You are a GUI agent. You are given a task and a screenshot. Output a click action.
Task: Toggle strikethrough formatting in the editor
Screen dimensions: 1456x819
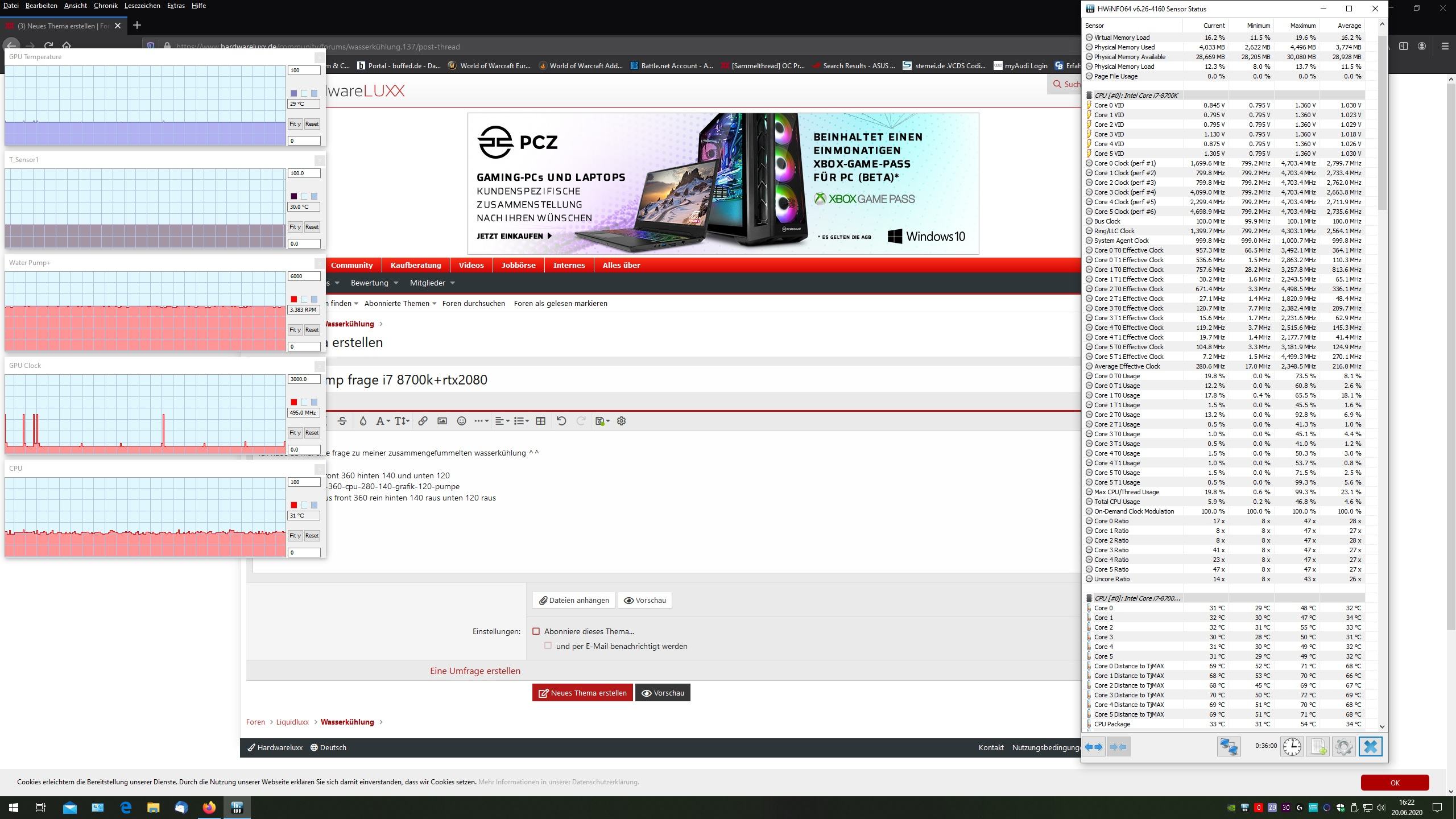pos(342,421)
